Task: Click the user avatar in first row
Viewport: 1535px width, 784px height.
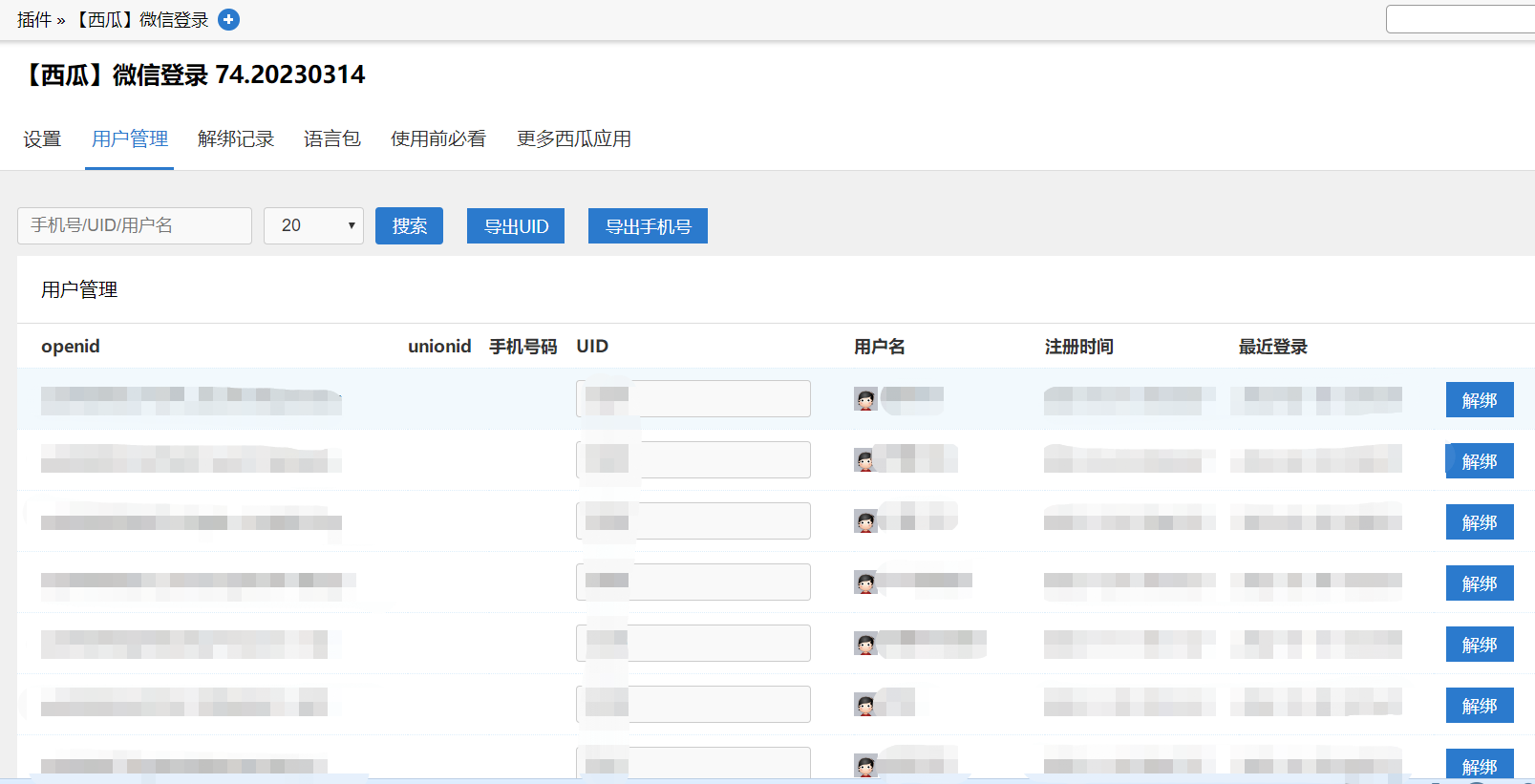Action: pyautogui.click(x=865, y=400)
